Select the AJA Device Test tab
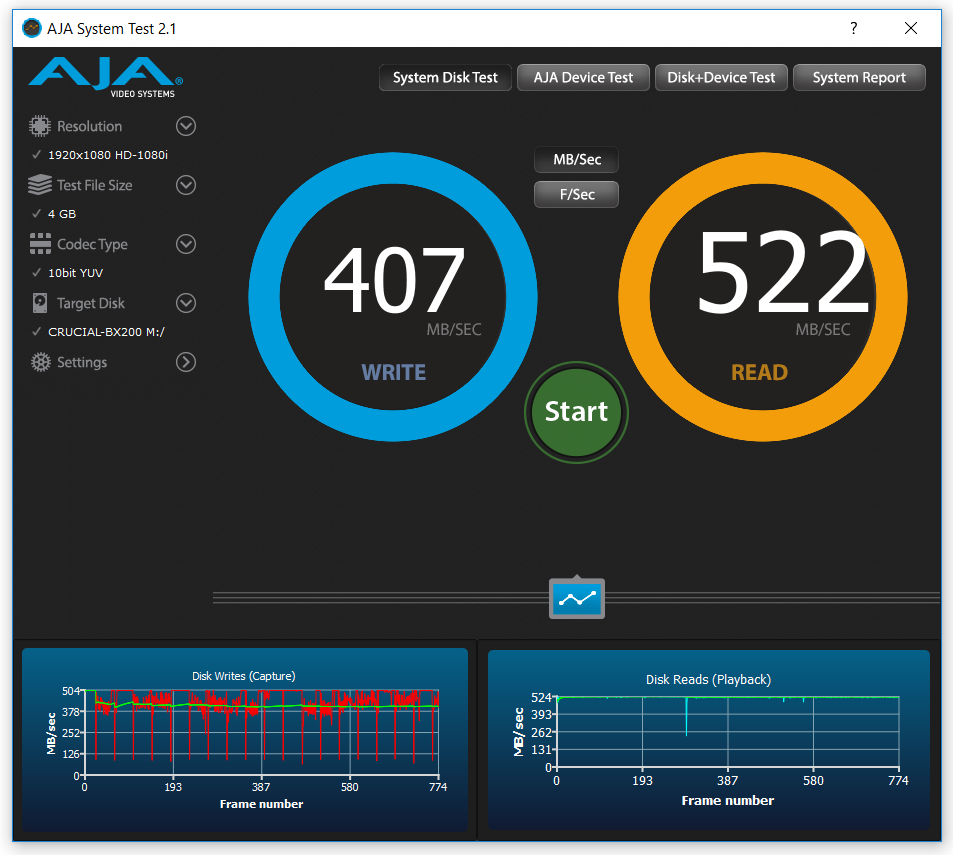 (583, 78)
